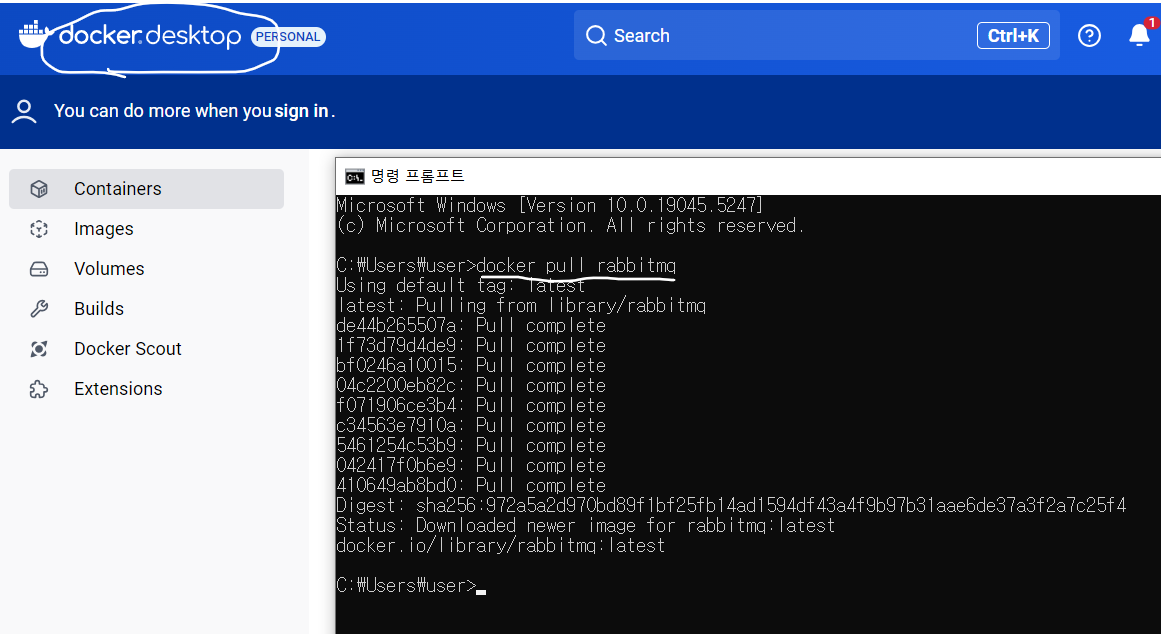Open Extensions in the sidebar
This screenshot has width=1161, height=634.
point(147,389)
